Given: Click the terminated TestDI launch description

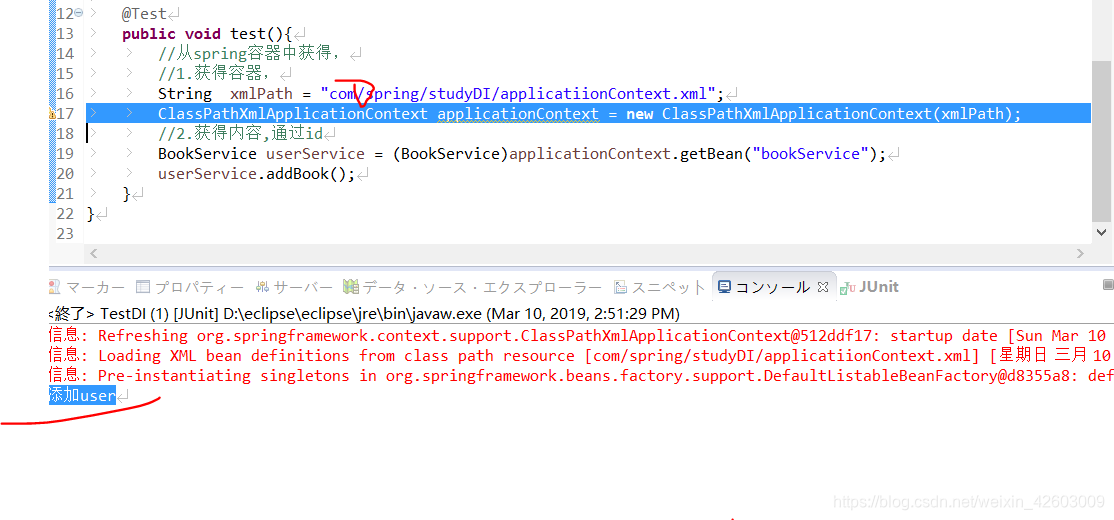Looking at the screenshot, I should coord(364,313).
